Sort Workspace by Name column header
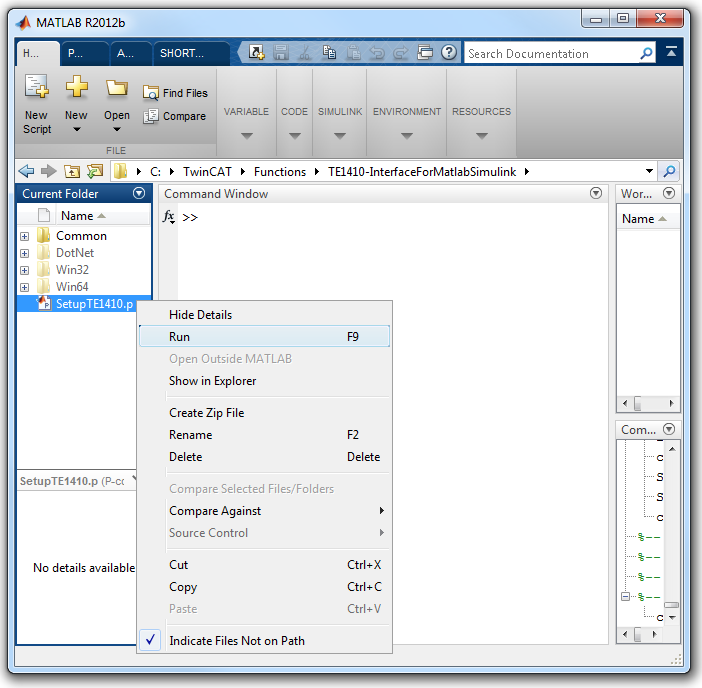Viewport: 702px width, 688px height. (648, 219)
